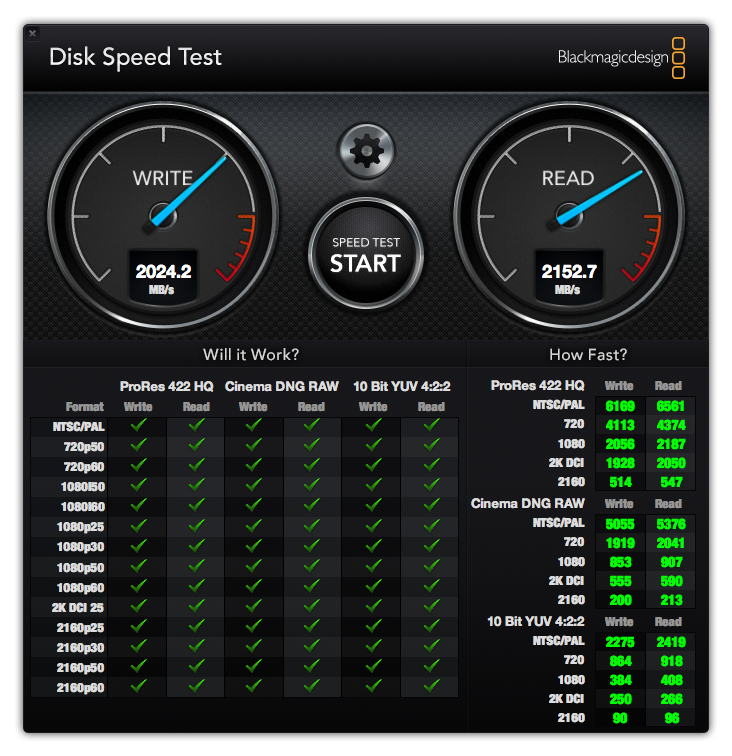Click the 10 Bit YUV 2K DCI write value 250
Screen dimensions: 732x756
[x=621, y=699]
